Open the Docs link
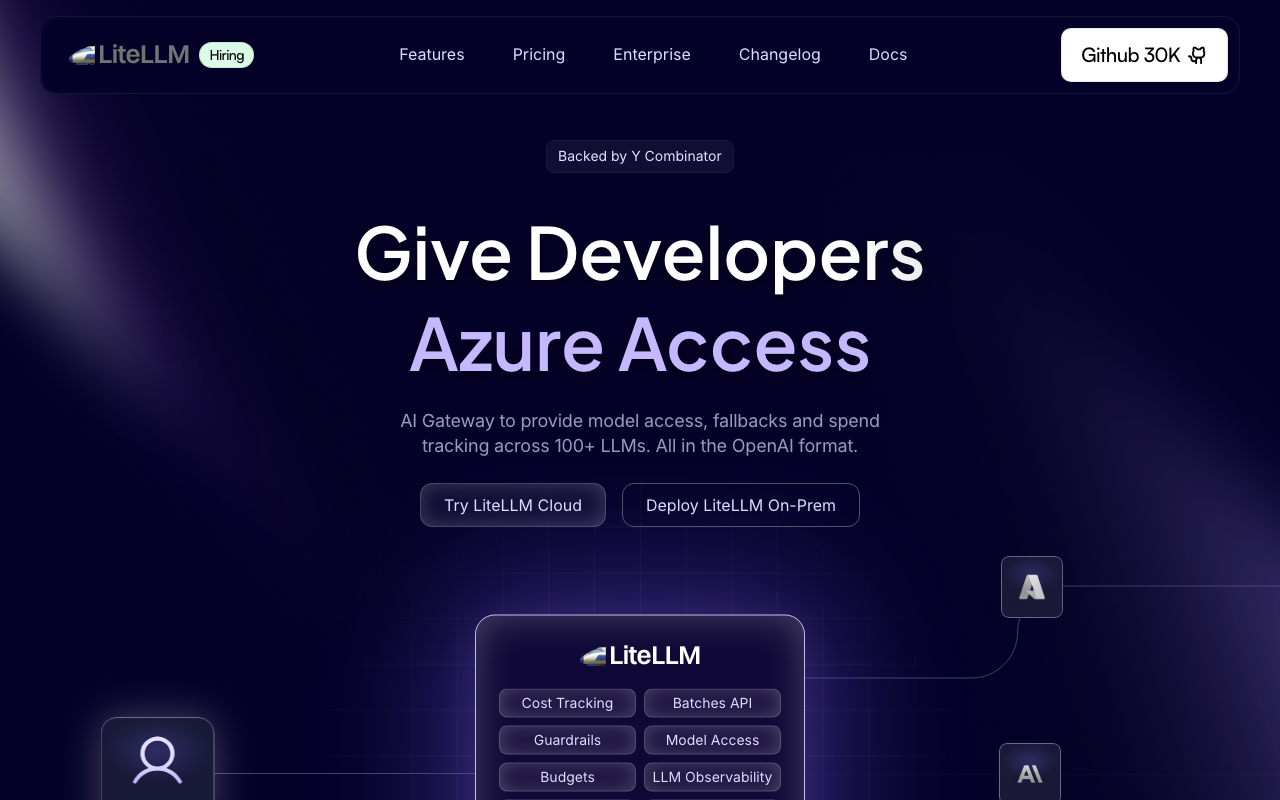Viewport: 1280px width, 800px height. (x=888, y=55)
